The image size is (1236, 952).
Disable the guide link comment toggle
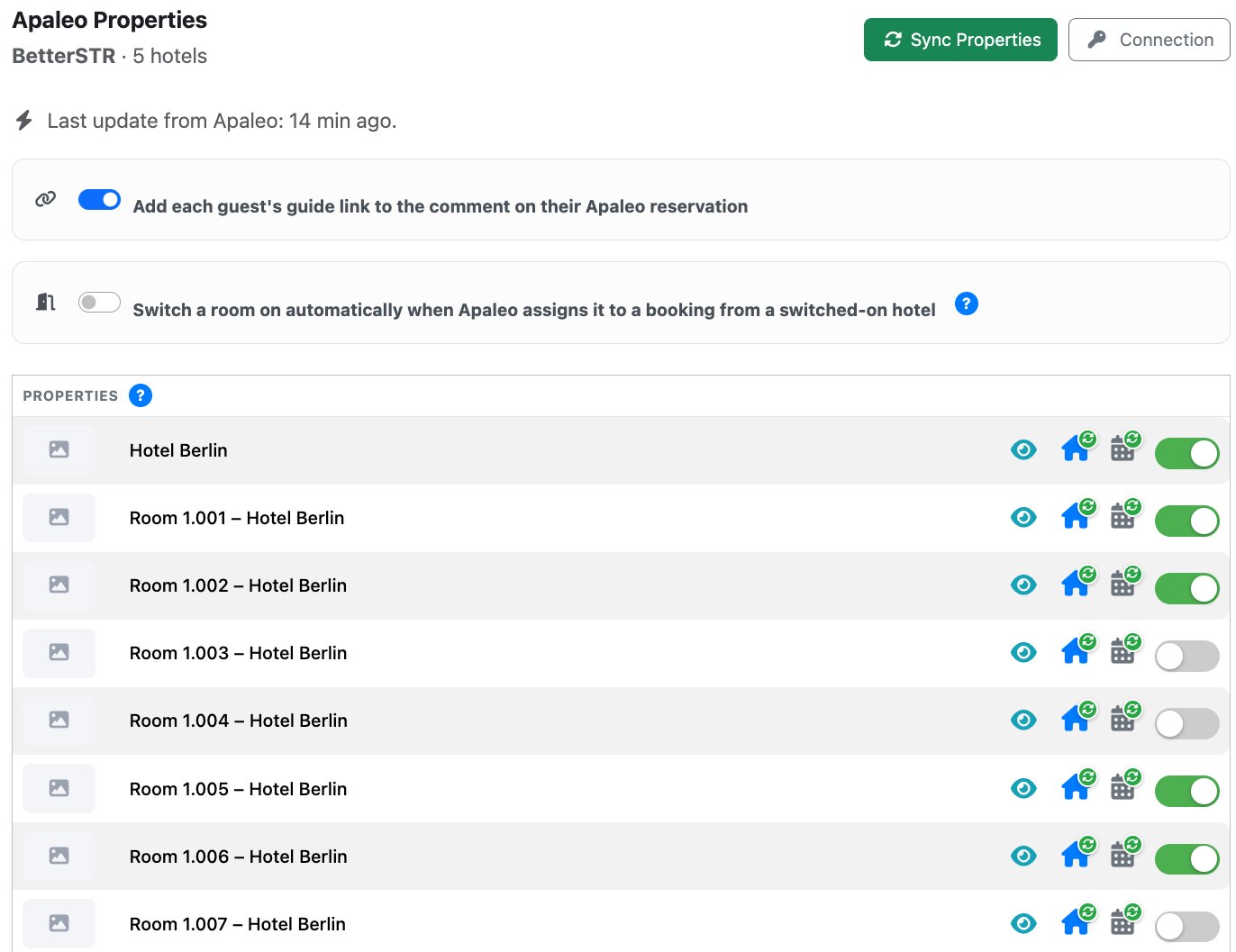coord(99,200)
